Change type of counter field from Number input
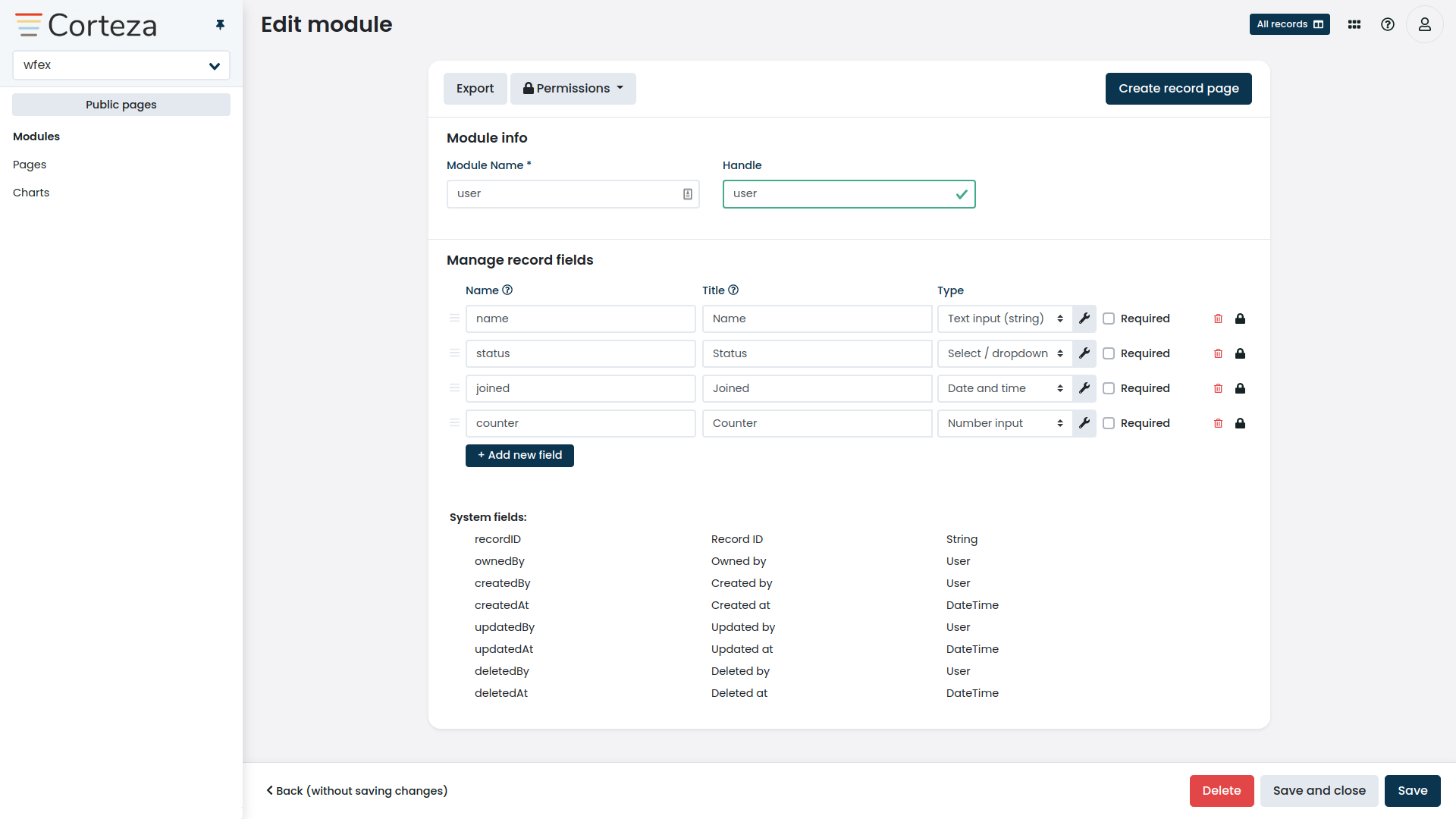This screenshot has width=1456, height=819. click(x=1005, y=423)
